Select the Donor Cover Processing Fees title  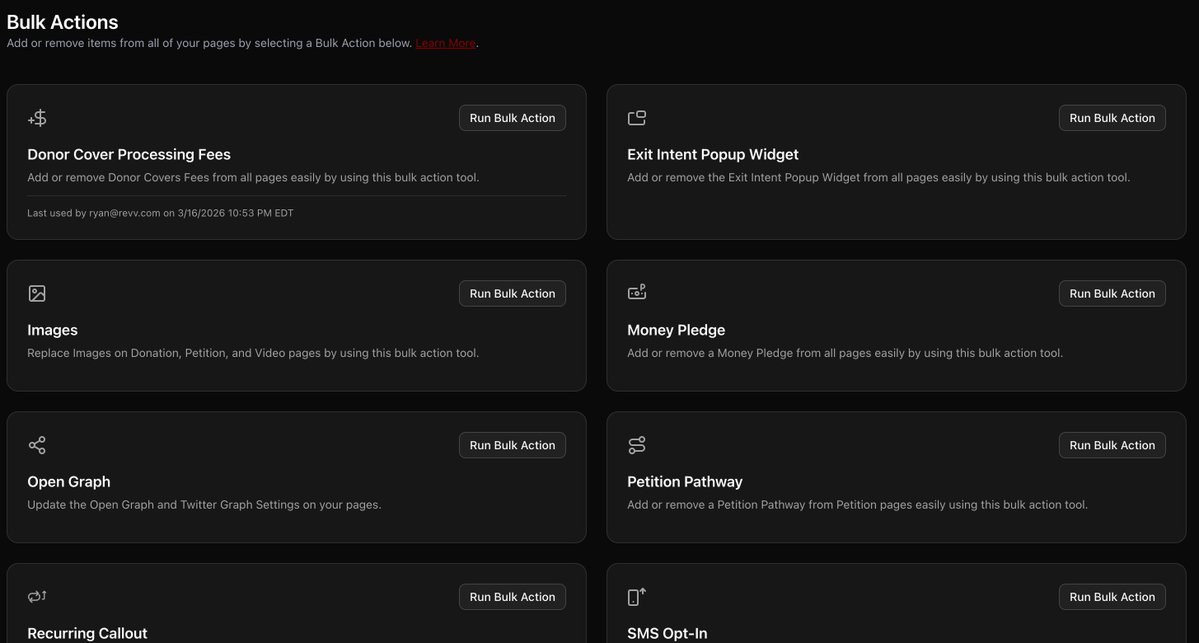coord(129,154)
